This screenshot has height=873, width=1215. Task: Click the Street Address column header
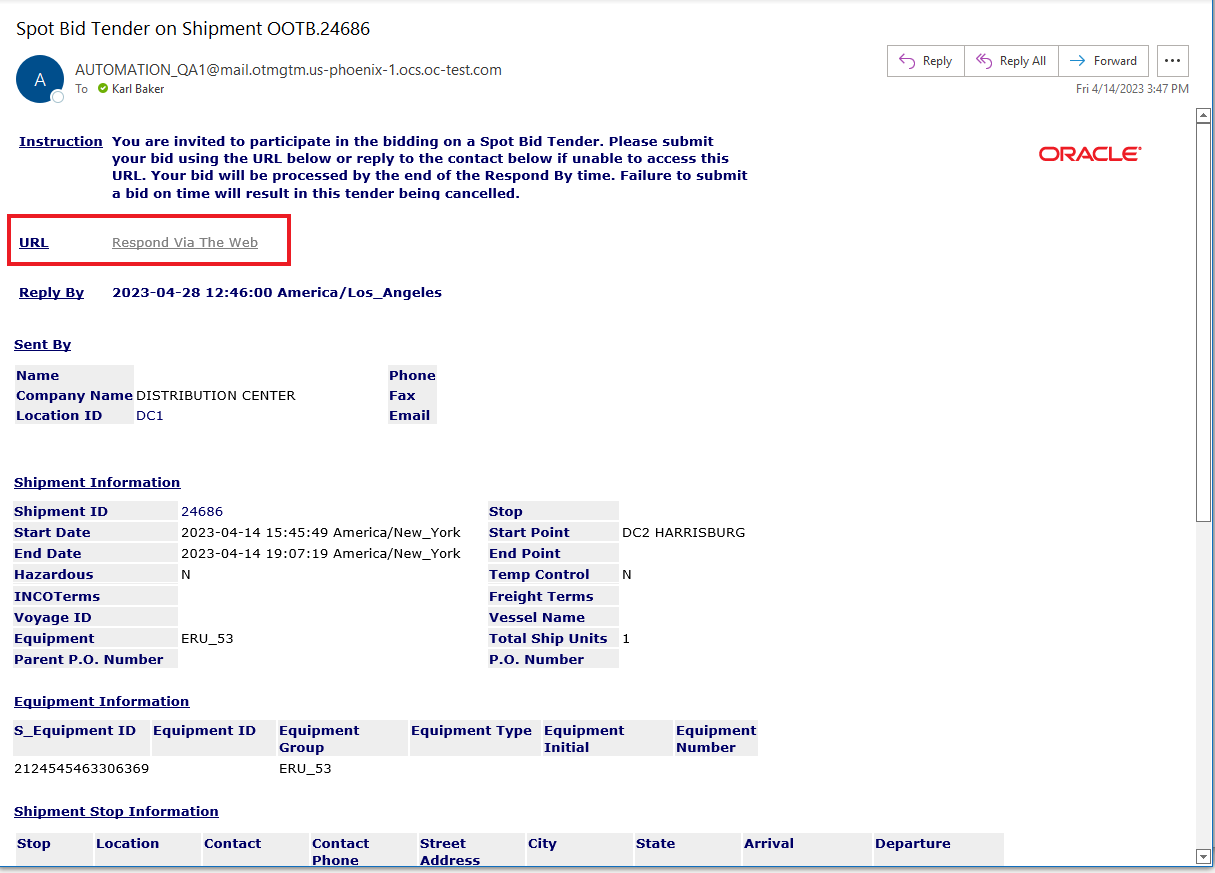coord(471,851)
